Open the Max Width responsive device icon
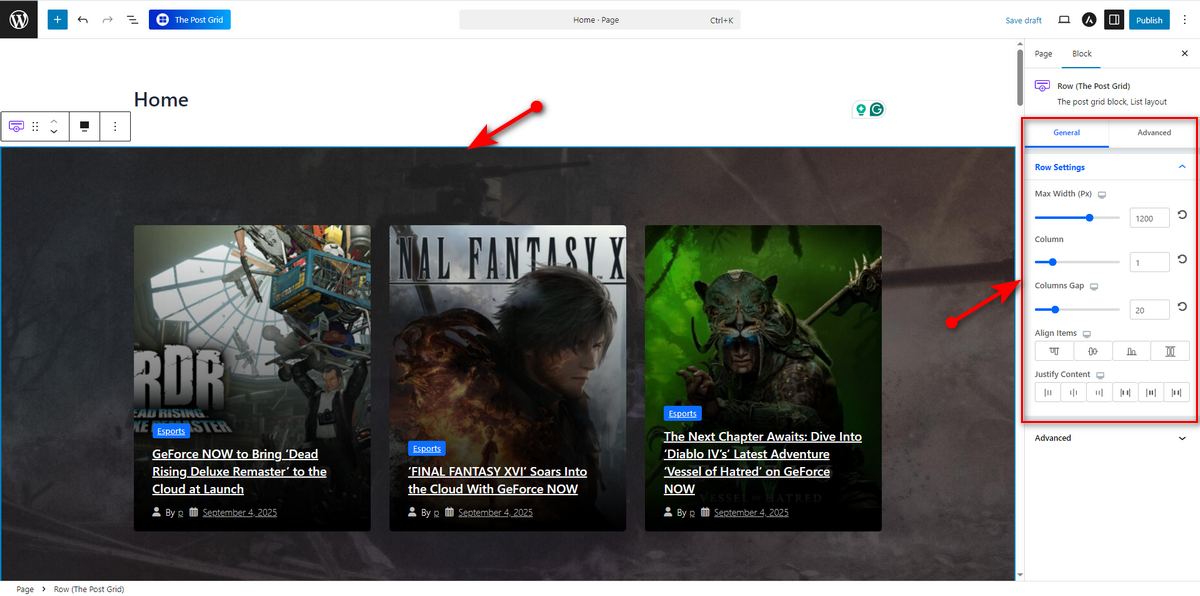 (x=1102, y=194)
